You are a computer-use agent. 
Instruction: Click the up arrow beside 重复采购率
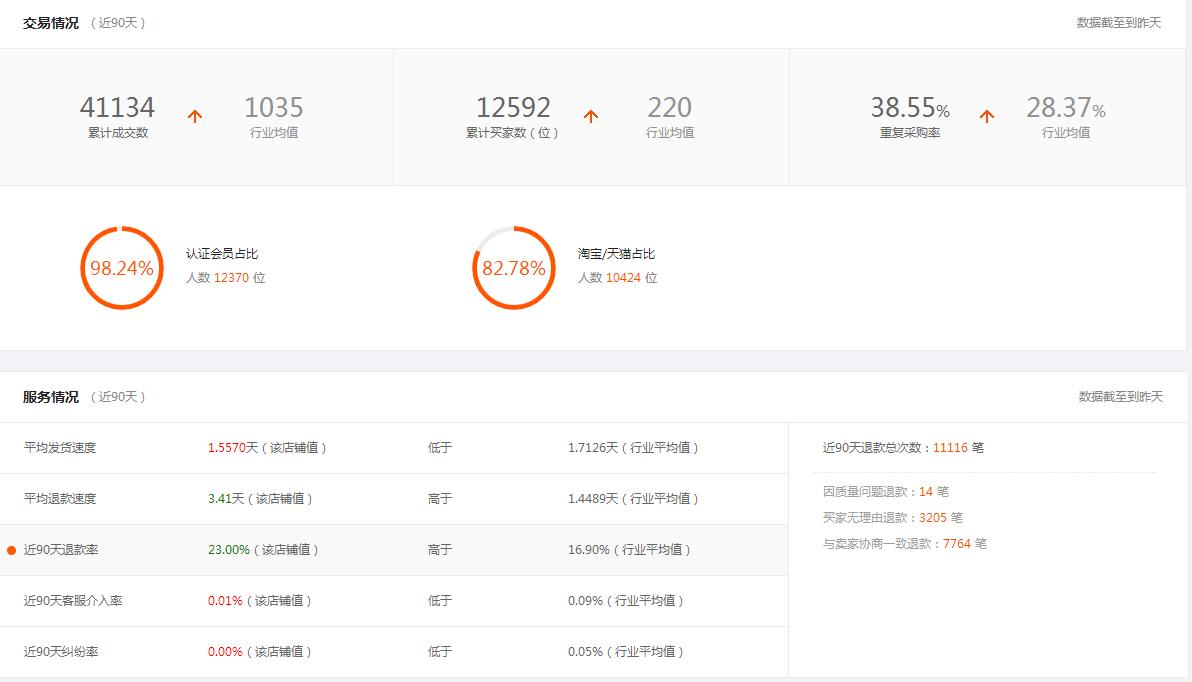(987, 115)
